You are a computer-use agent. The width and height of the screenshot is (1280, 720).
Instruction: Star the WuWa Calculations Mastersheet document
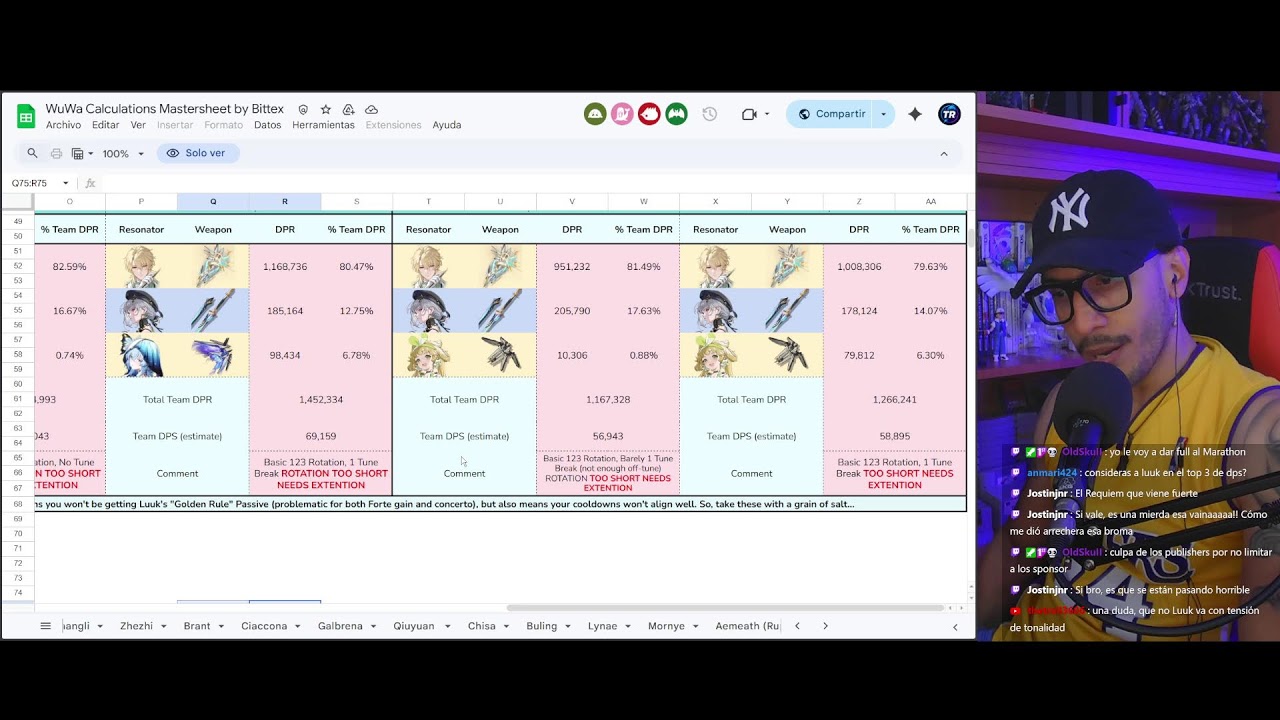click(x=325, y=109)
